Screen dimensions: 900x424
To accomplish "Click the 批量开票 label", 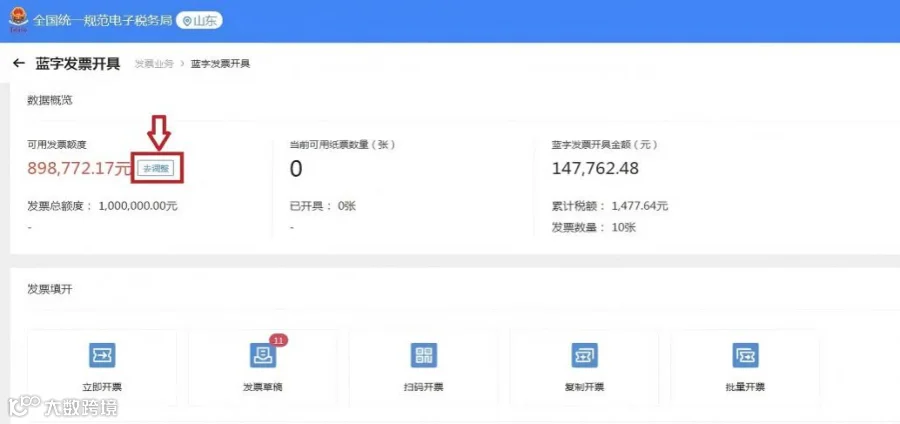I will tap(745, 387).
